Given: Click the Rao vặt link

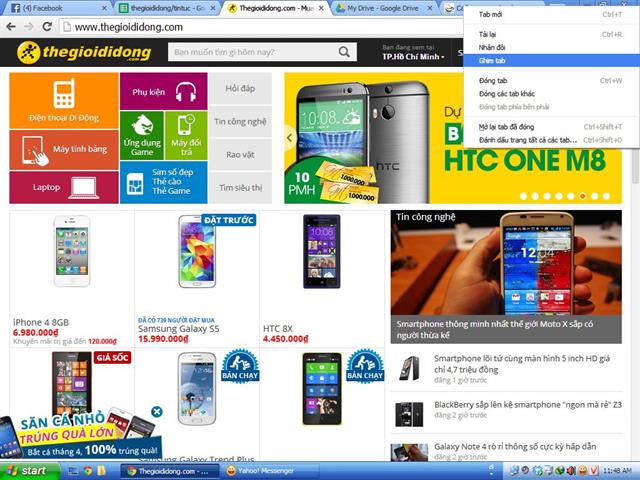Looking at the screenshot, I should tap(240, 155).
